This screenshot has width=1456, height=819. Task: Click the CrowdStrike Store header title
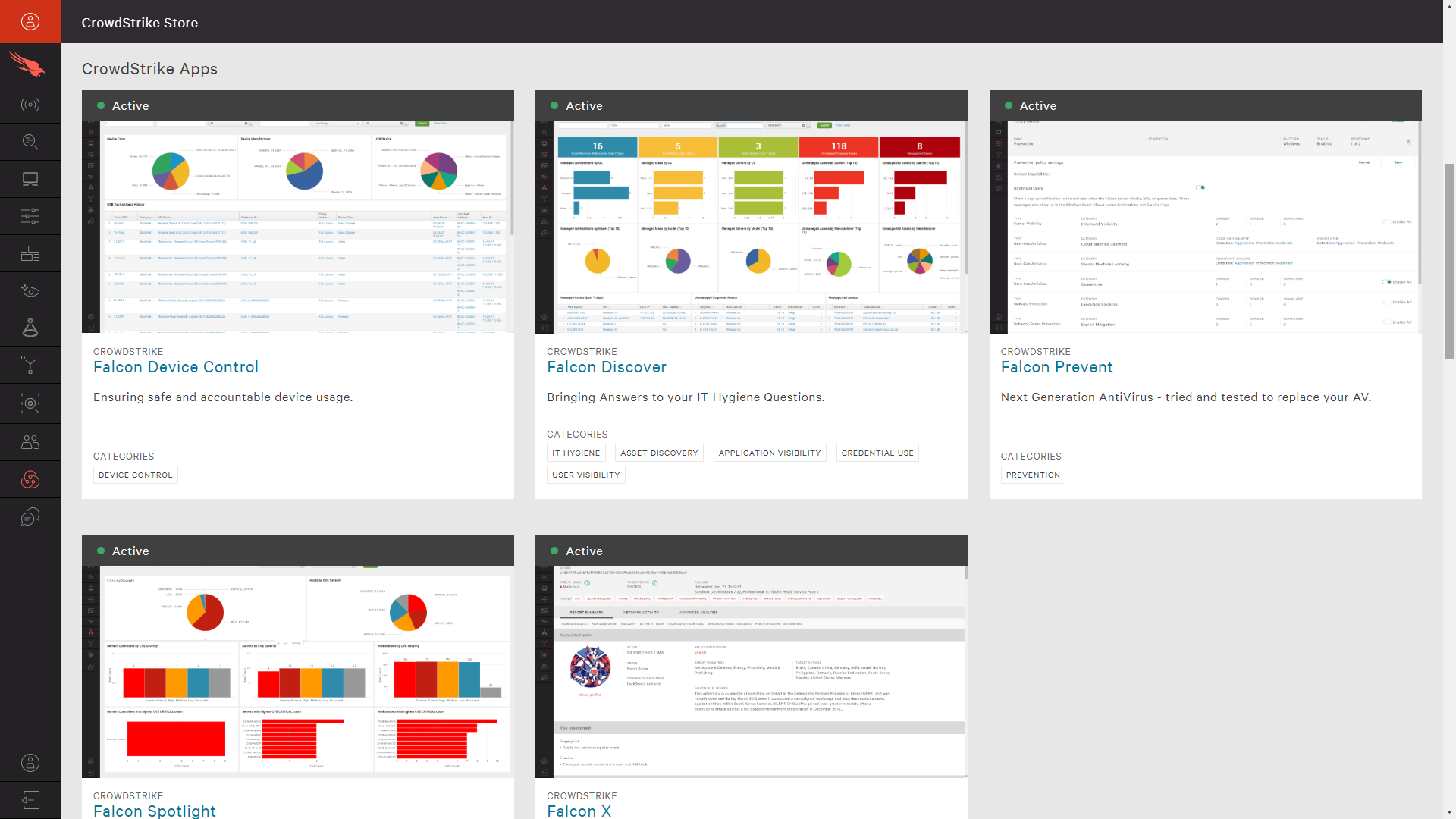(x=140, y=23)
